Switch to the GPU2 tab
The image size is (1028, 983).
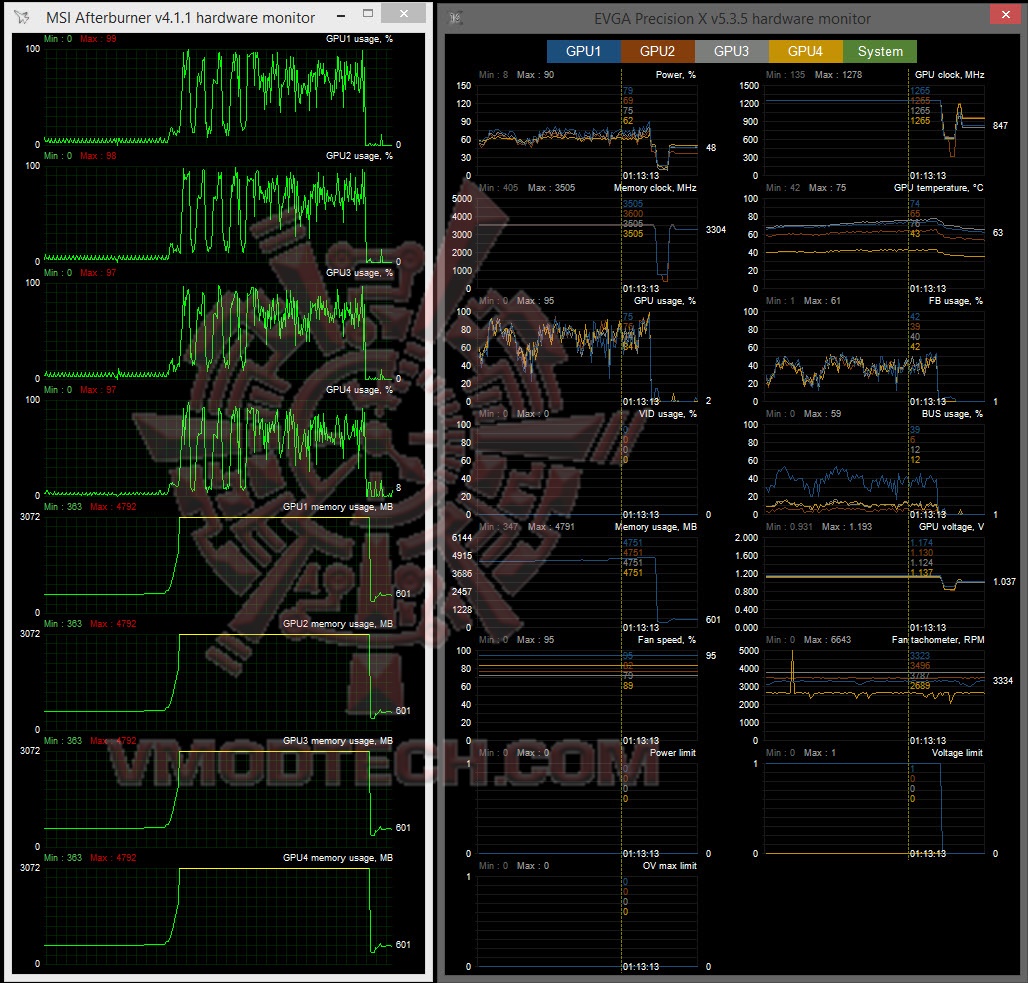tap(658, 51)
